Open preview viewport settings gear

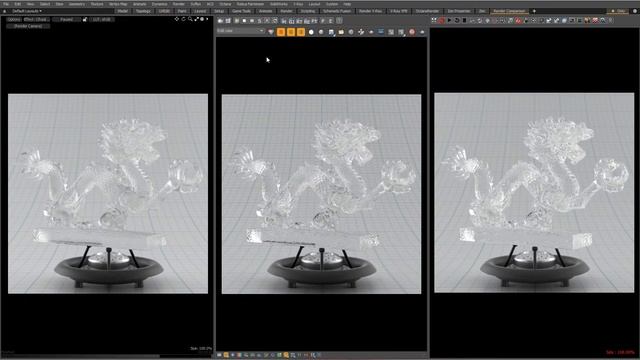tap(202, 19)
